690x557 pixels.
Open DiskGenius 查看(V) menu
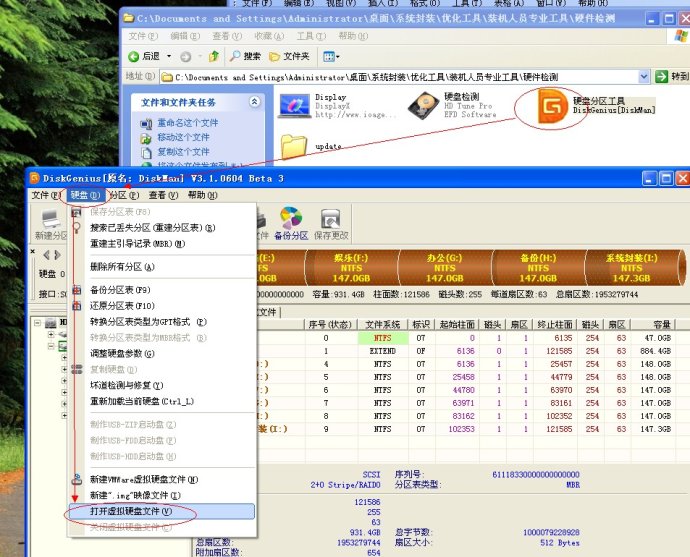pyautogui.click(x=163, y=195)
